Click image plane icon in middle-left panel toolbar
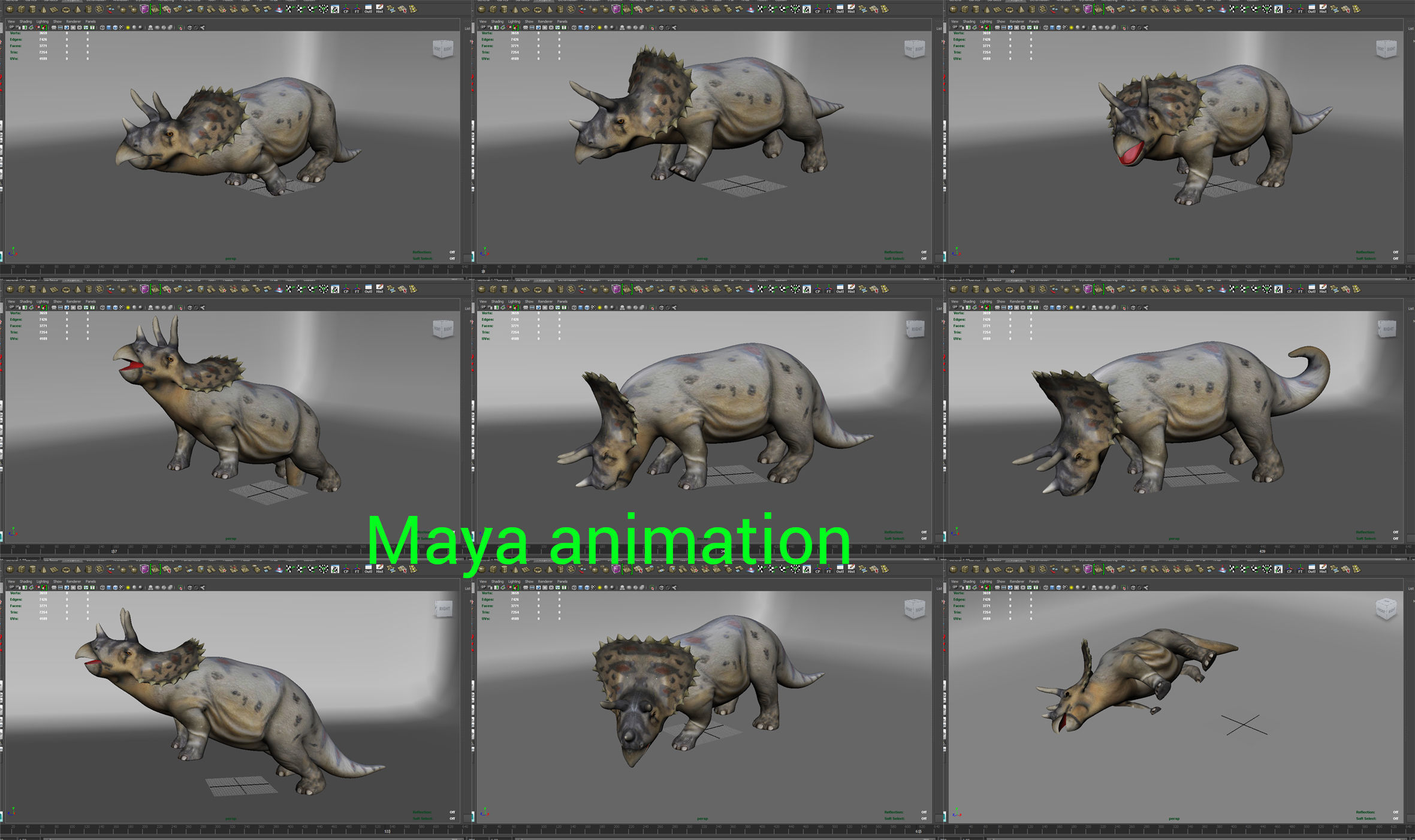1415x840 pixels. coord(31,307)
